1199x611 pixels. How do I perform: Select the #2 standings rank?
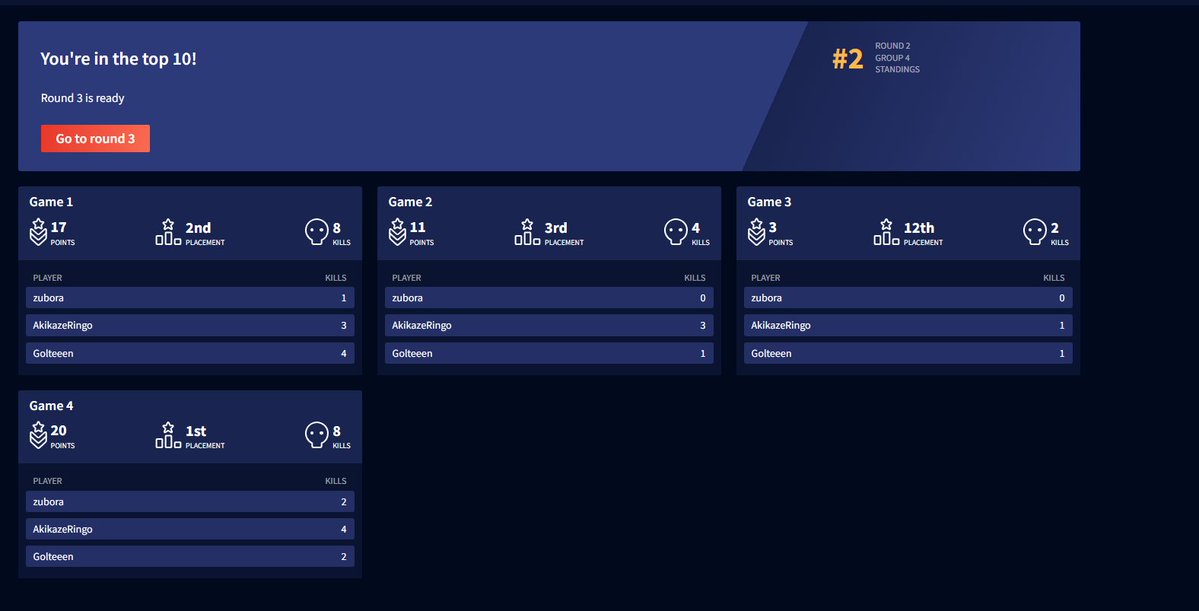[847, 59]
